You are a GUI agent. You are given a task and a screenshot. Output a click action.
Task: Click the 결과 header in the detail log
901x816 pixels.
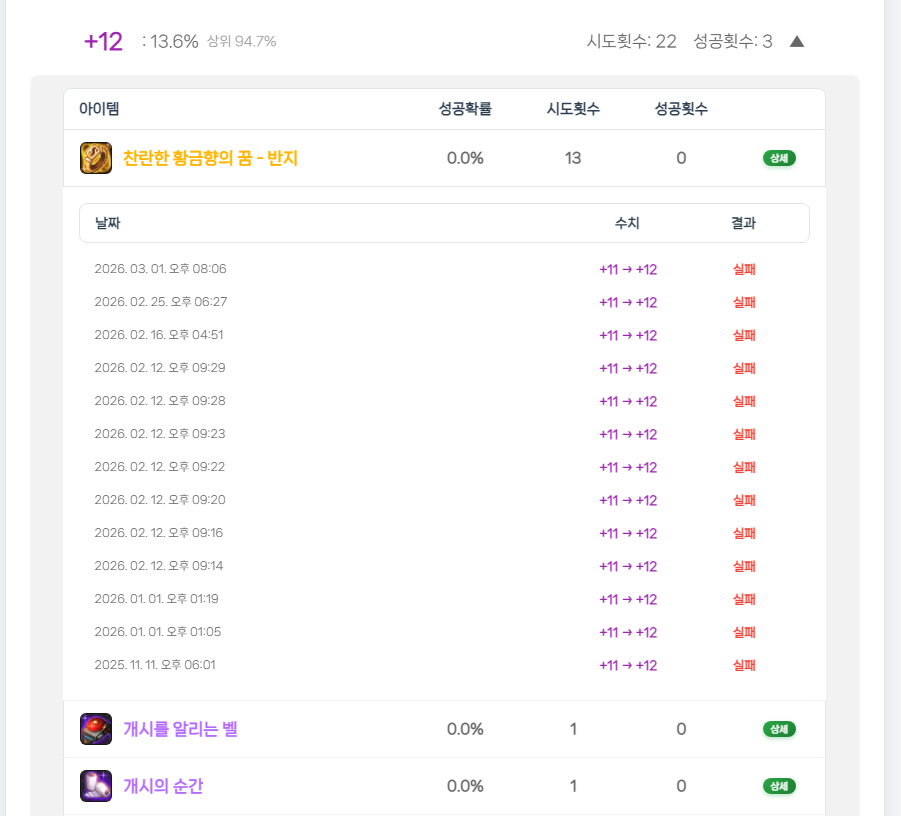pyautogui.click(x=743, y=223)
